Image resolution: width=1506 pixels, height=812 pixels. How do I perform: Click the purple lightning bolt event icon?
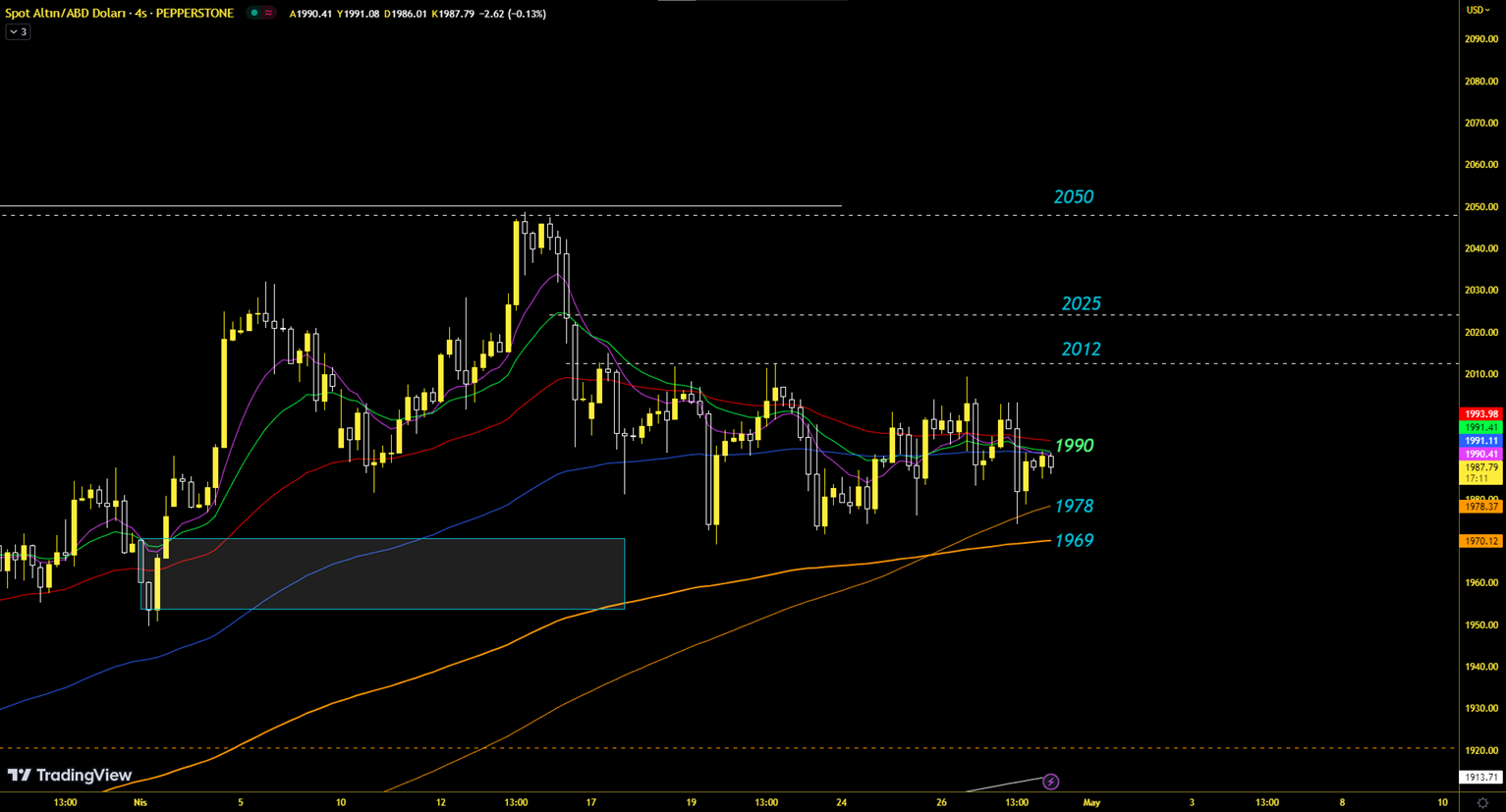(1050, 782)
